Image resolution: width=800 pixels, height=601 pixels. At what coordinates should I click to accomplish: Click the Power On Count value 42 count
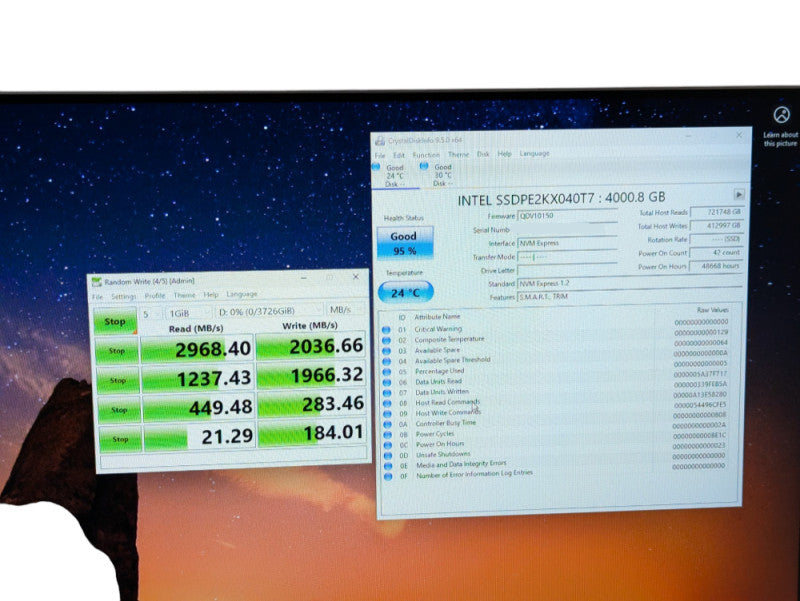(716, 253)
